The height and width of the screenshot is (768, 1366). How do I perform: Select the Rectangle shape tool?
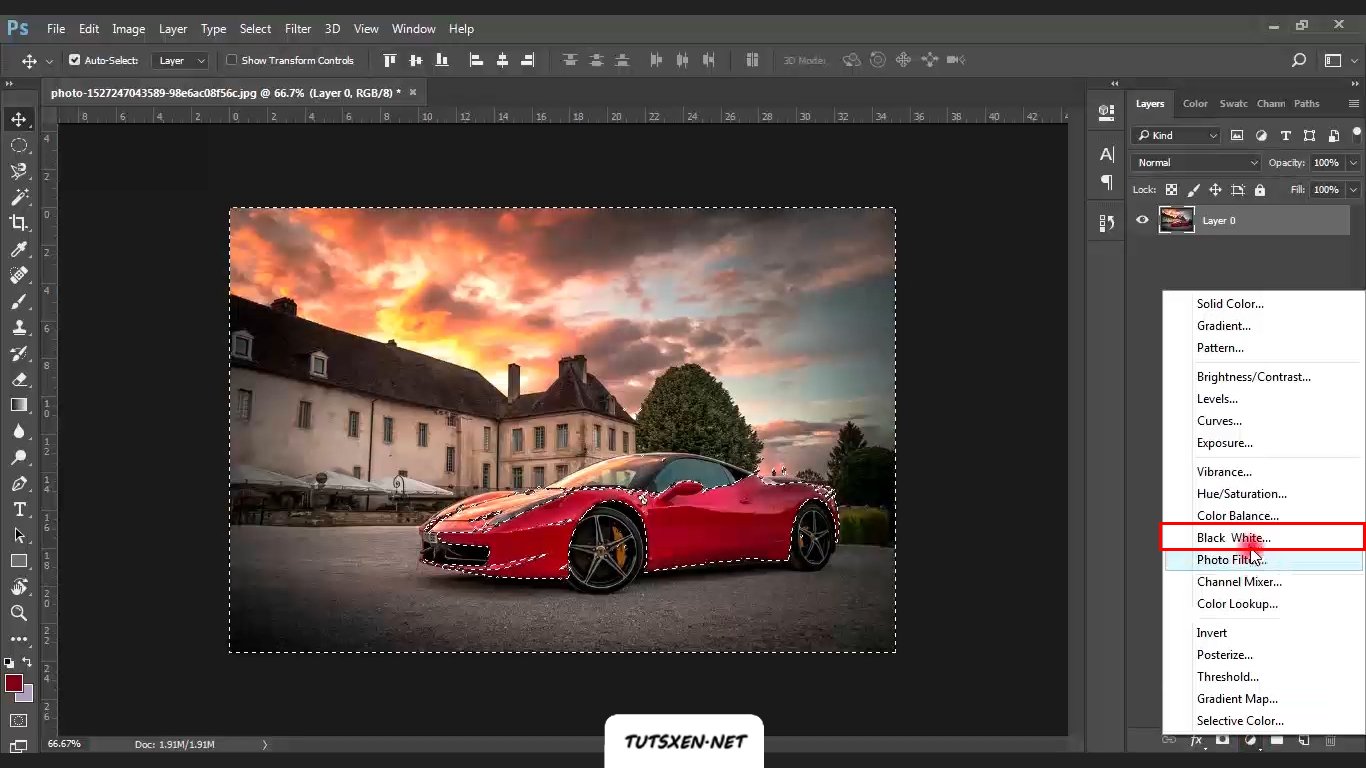(19, 561)
